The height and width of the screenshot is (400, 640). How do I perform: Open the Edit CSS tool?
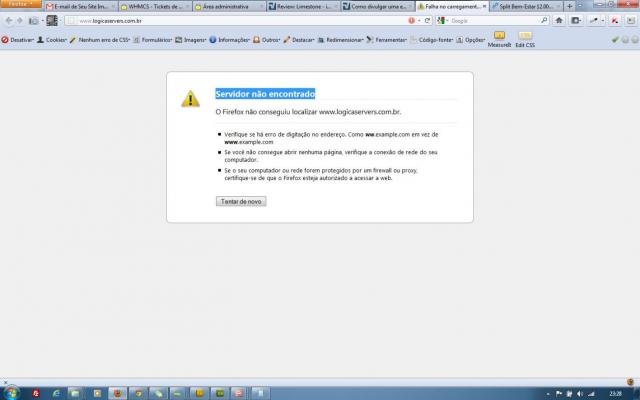525,39
